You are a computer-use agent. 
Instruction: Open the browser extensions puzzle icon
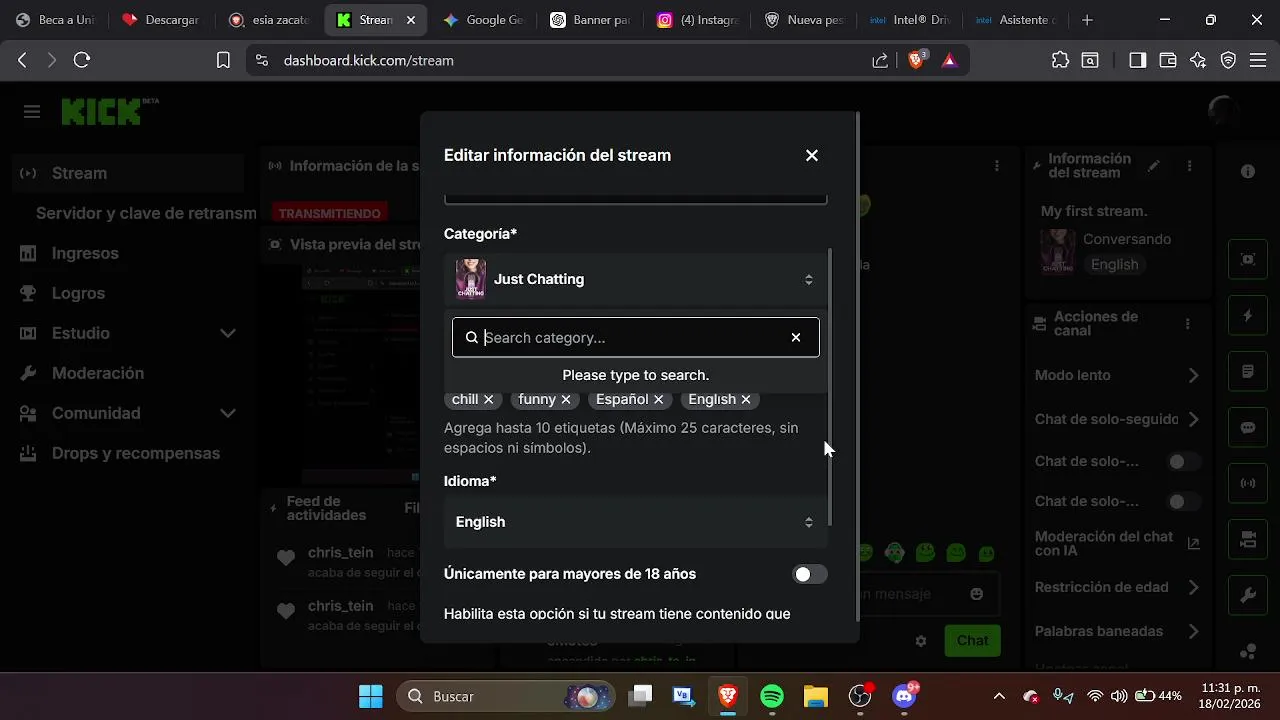[x=1060, y=60]
